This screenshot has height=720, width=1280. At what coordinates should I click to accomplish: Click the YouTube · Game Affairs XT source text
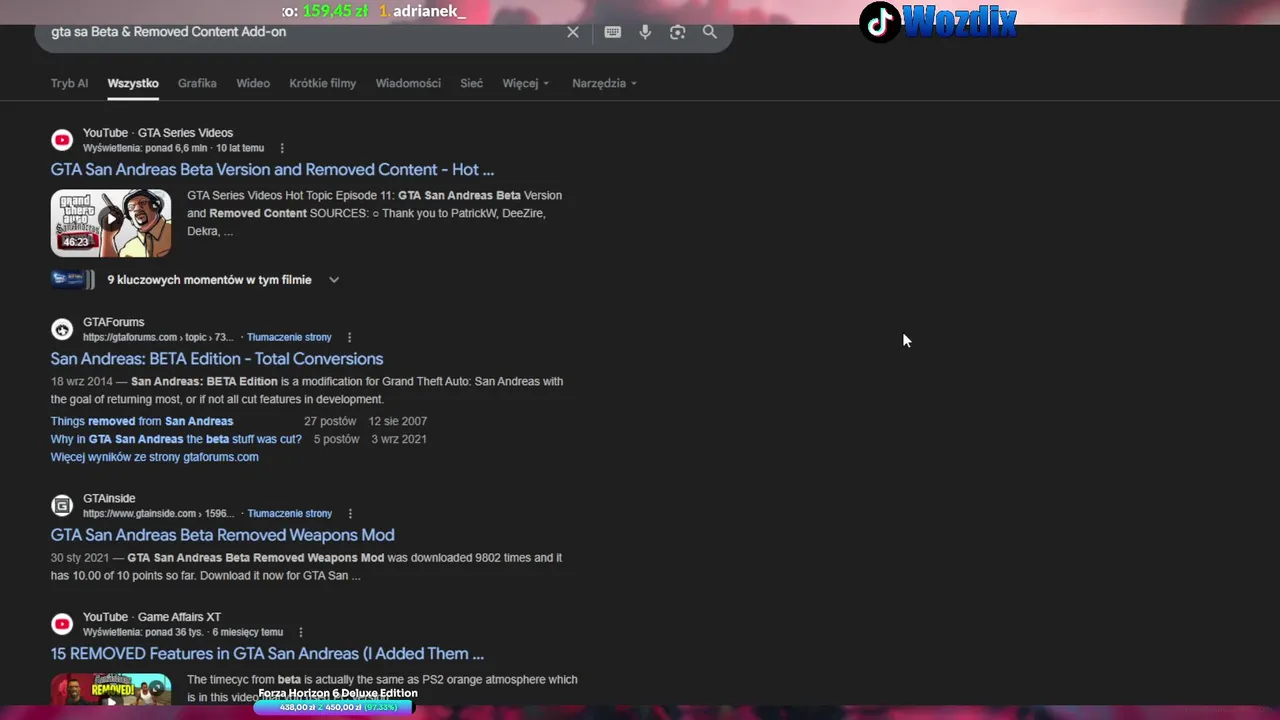(x=152, y=617)
